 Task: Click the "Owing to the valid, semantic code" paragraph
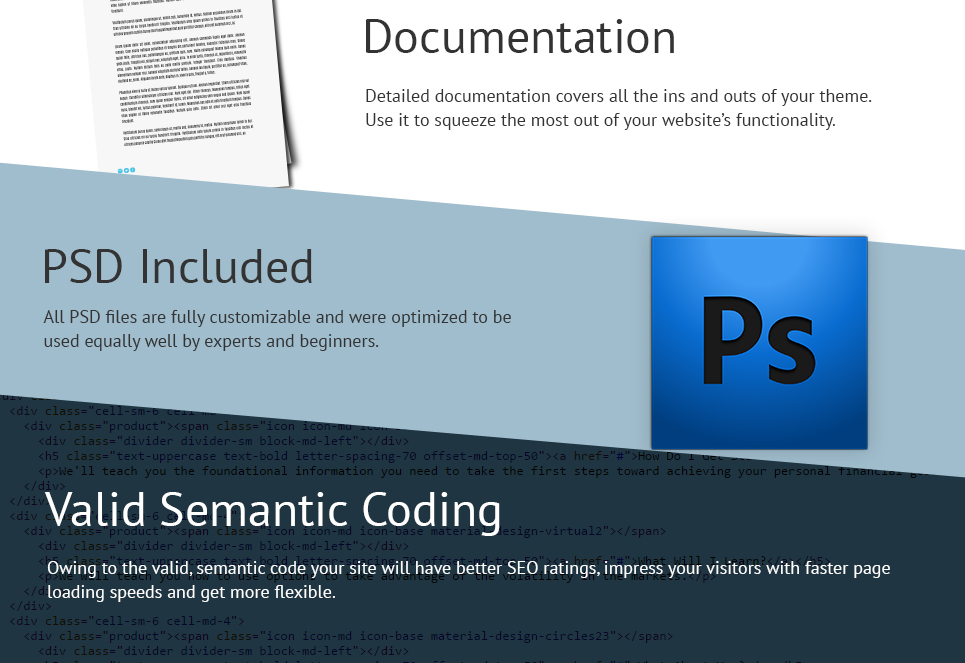click(469, 580)
